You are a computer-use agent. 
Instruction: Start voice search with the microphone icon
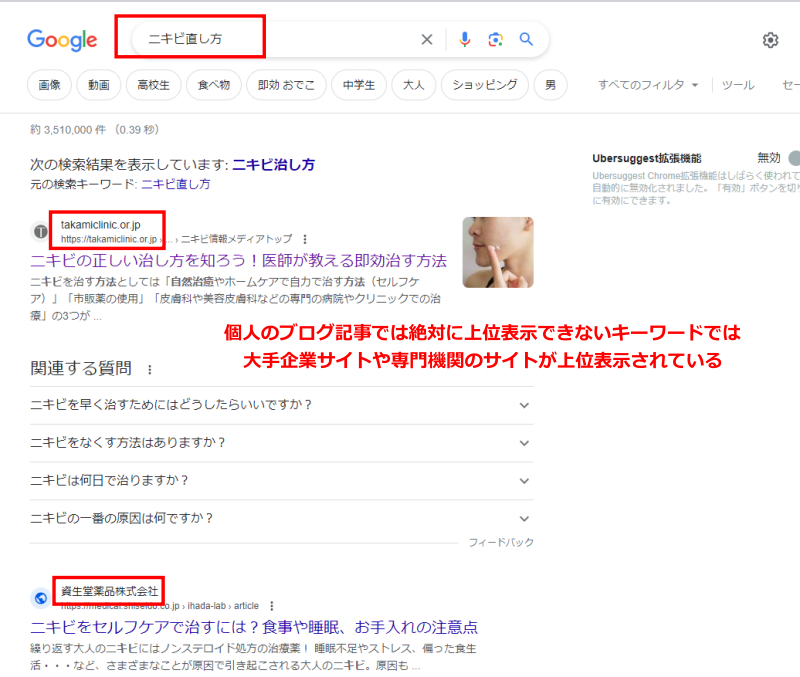pos(464,39)
